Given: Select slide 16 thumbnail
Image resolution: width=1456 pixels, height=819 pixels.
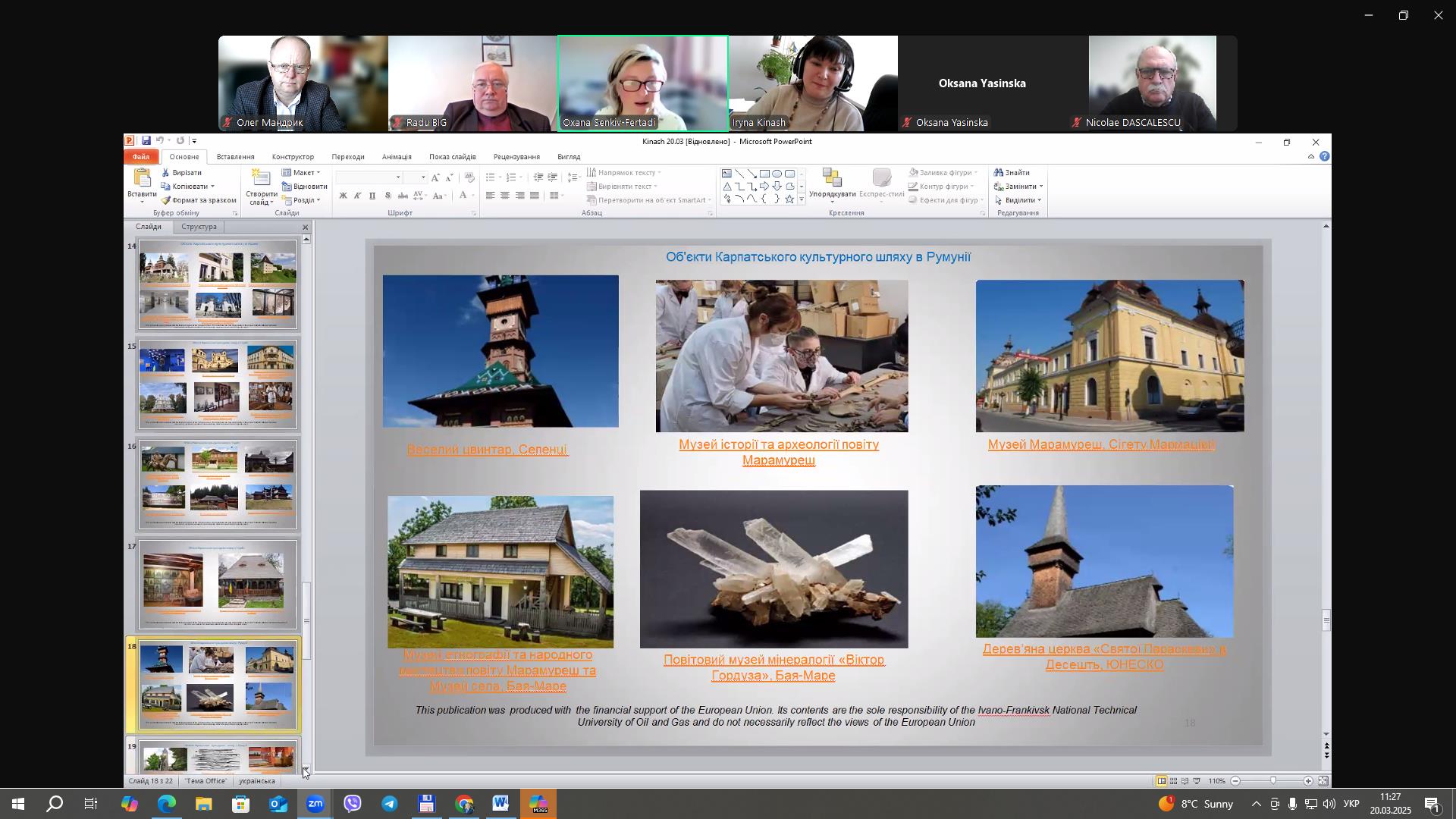Looking at the screenshot, I should pos(218,485).
